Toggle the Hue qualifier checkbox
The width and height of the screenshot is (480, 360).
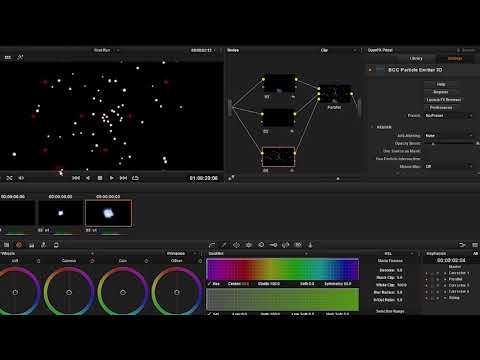(x=210, y=284)
